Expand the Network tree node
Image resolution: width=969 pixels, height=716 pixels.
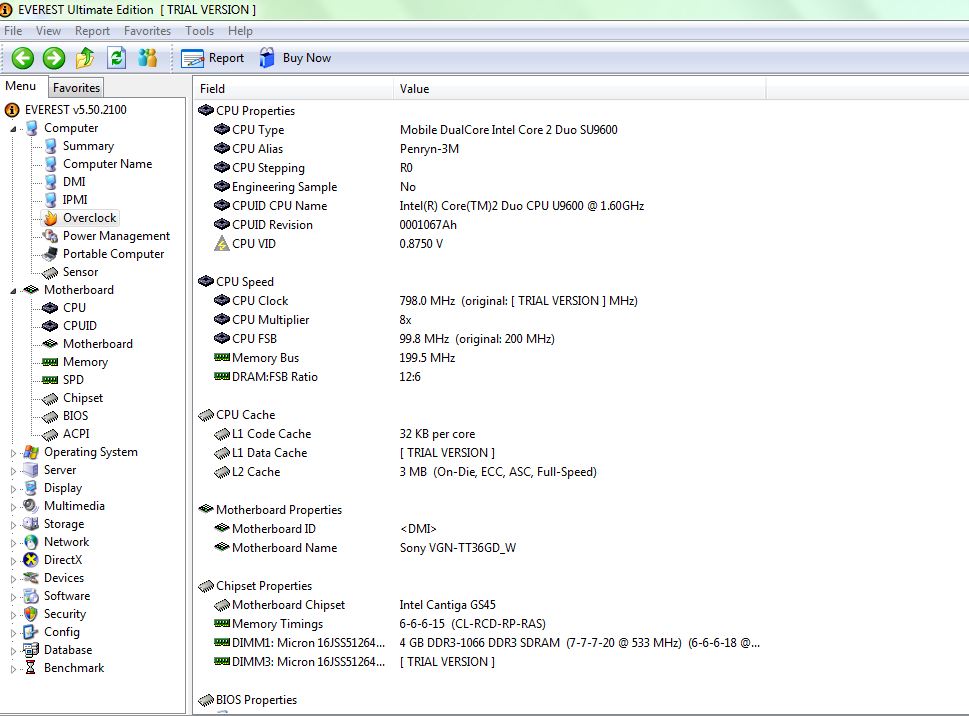[x=13, y=543]
